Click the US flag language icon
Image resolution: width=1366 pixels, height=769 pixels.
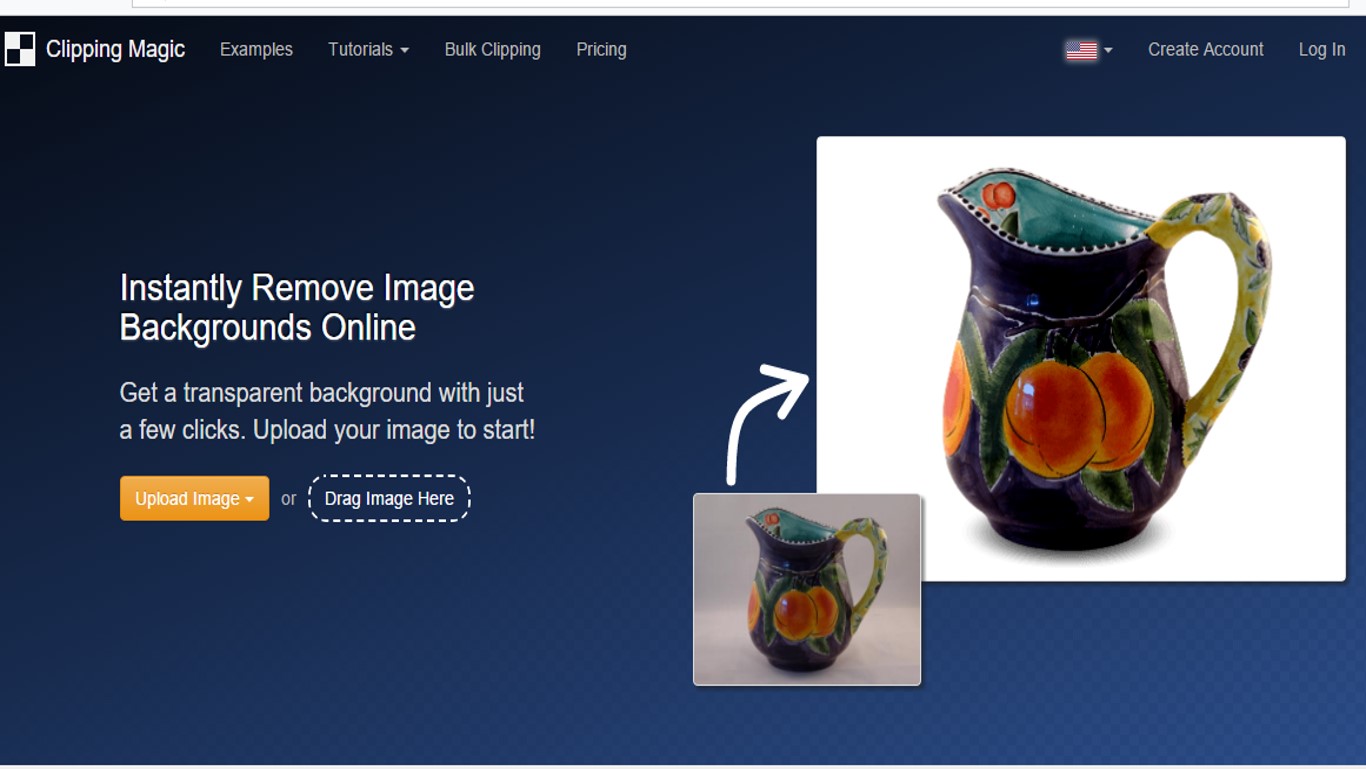(1081, 50)
